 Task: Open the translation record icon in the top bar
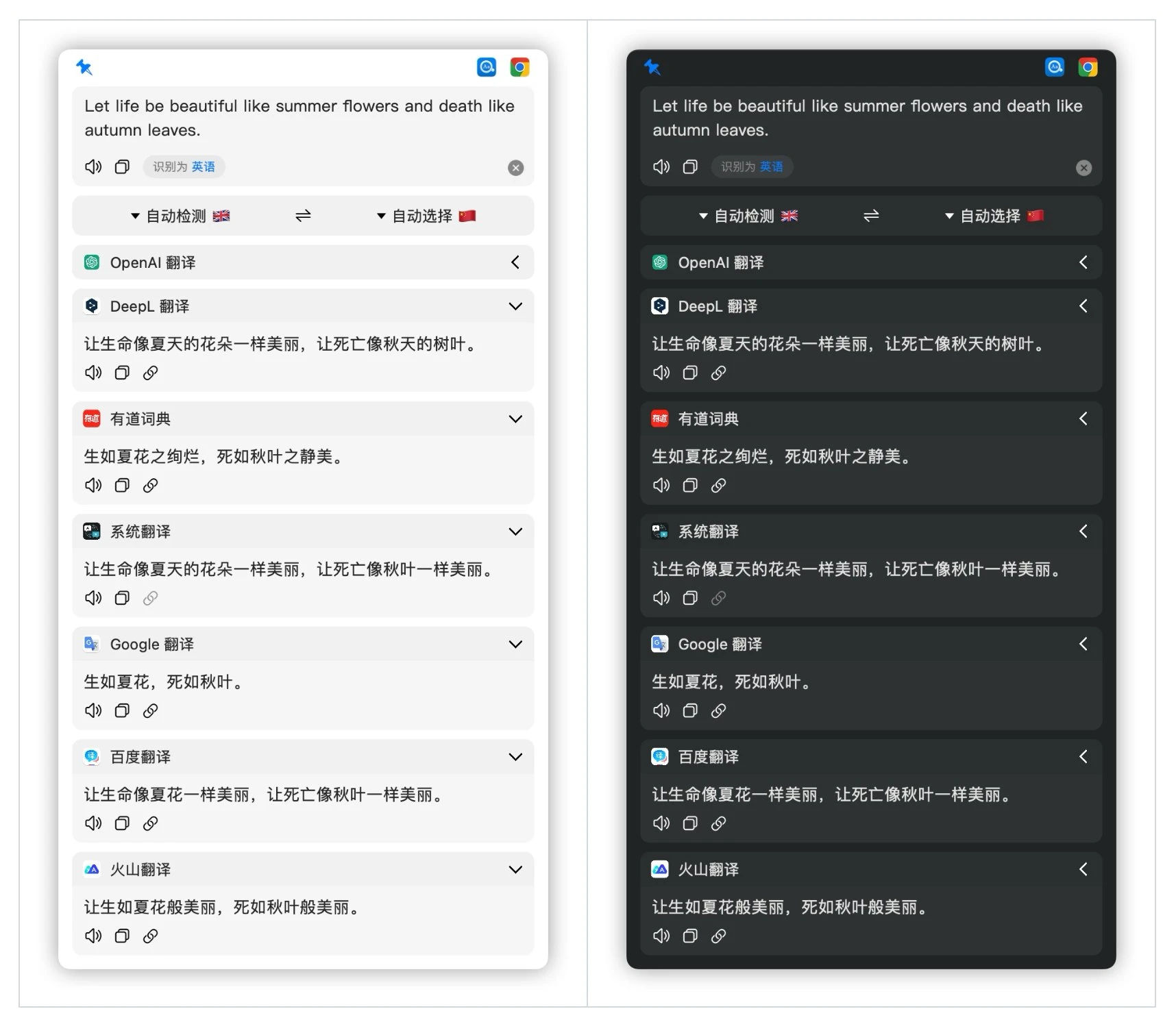coord(486,66)
